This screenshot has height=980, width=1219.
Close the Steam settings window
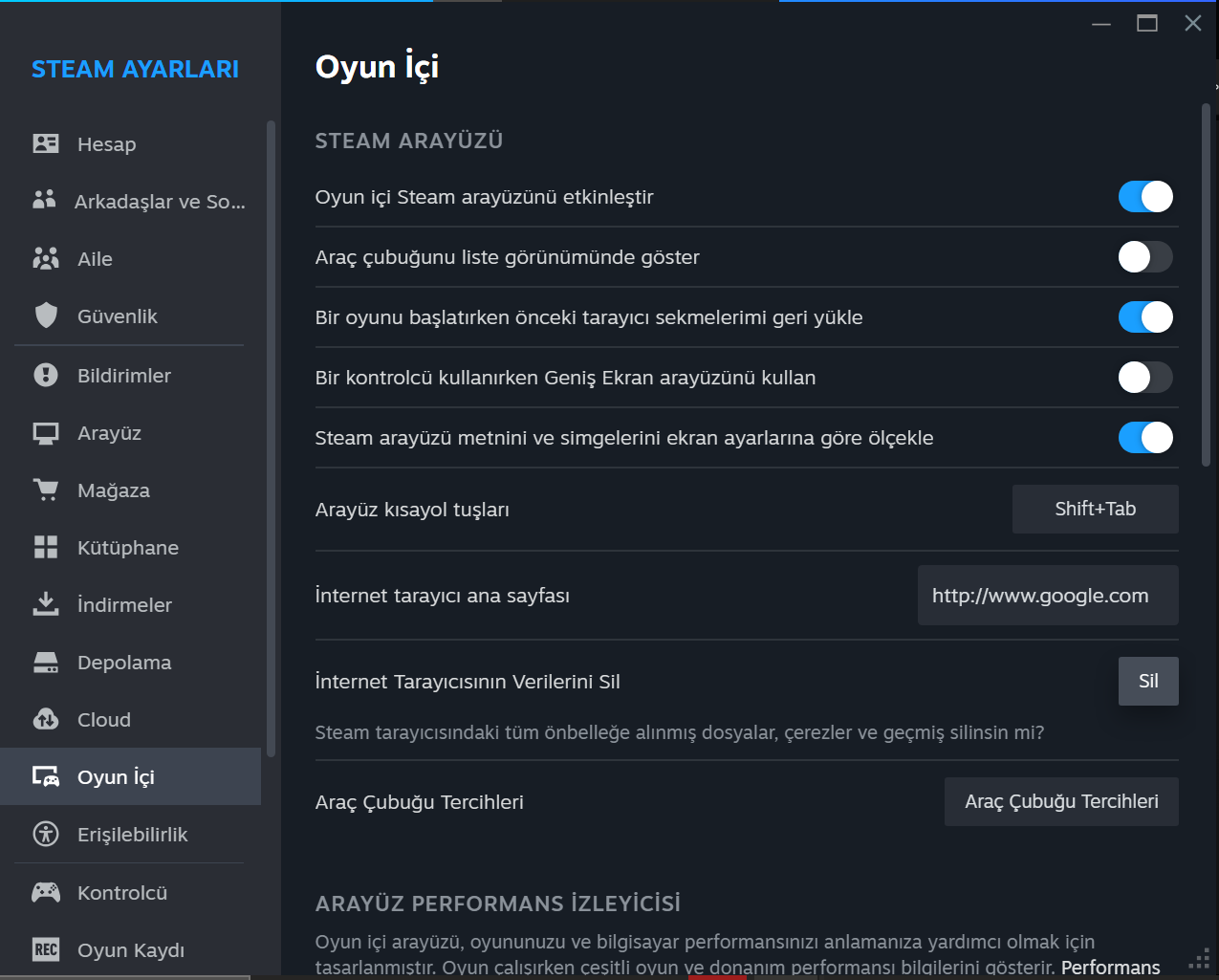pos(1193,23)
